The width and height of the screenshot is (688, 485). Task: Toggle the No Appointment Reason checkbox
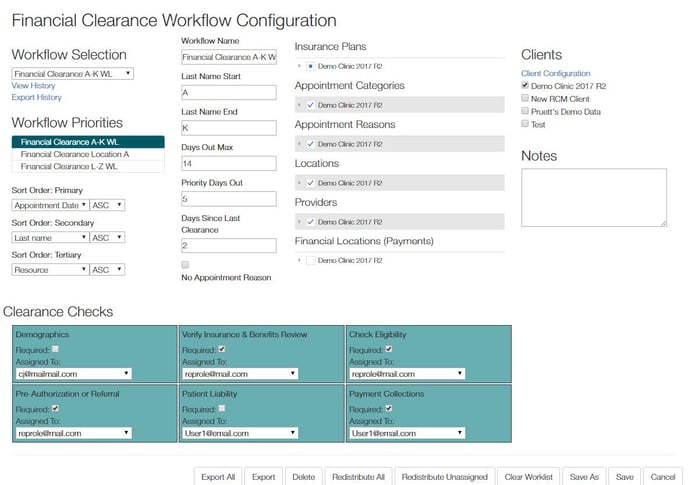(x=185, y=264)
